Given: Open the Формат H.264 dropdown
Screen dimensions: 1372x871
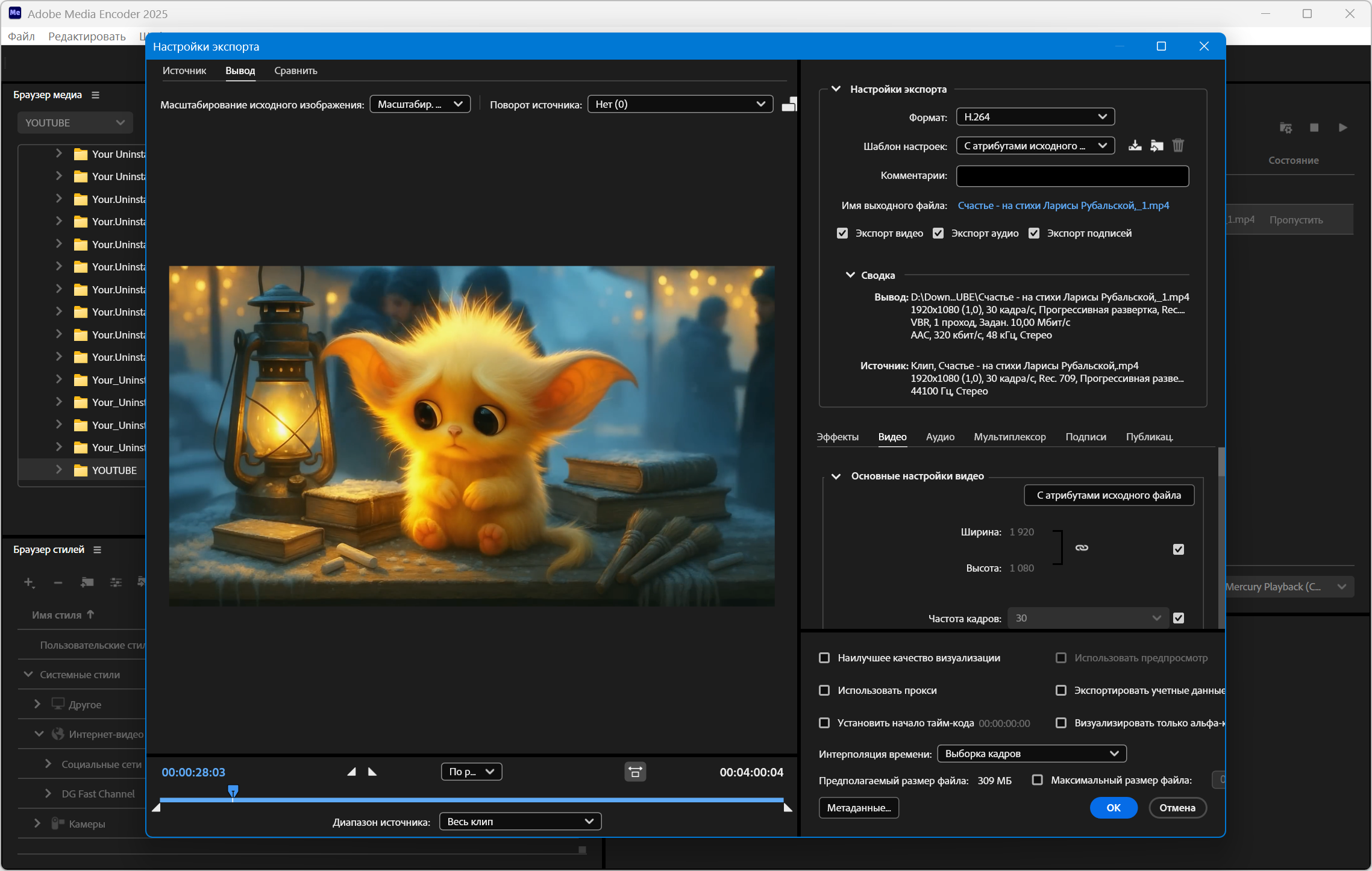Looking at the screenshot, I should click(1035, 117).
